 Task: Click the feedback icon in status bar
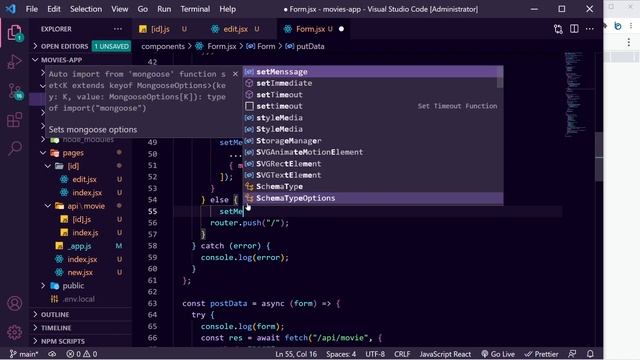[572, 354]
